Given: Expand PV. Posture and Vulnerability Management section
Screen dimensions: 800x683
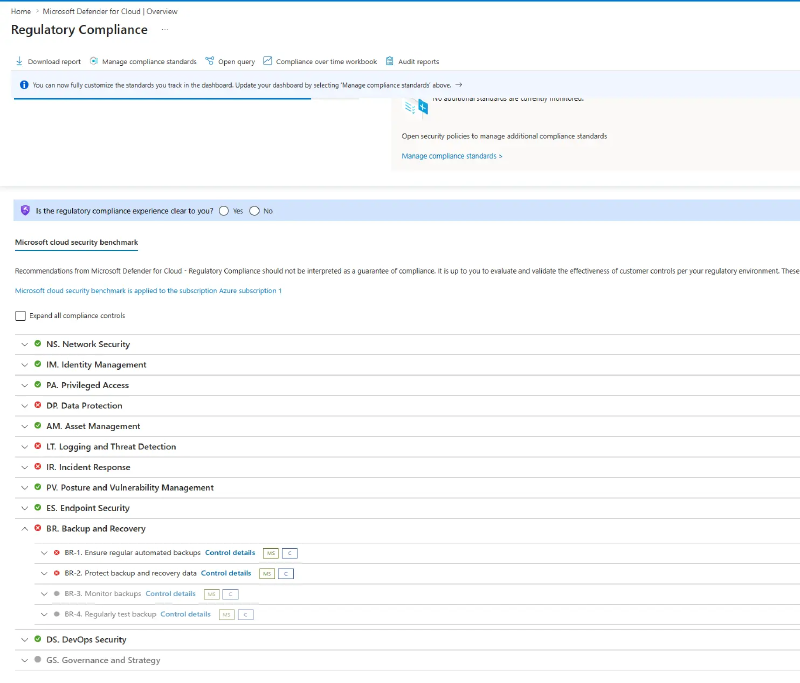Looking at the screenshot, I should tap(24, 488).
